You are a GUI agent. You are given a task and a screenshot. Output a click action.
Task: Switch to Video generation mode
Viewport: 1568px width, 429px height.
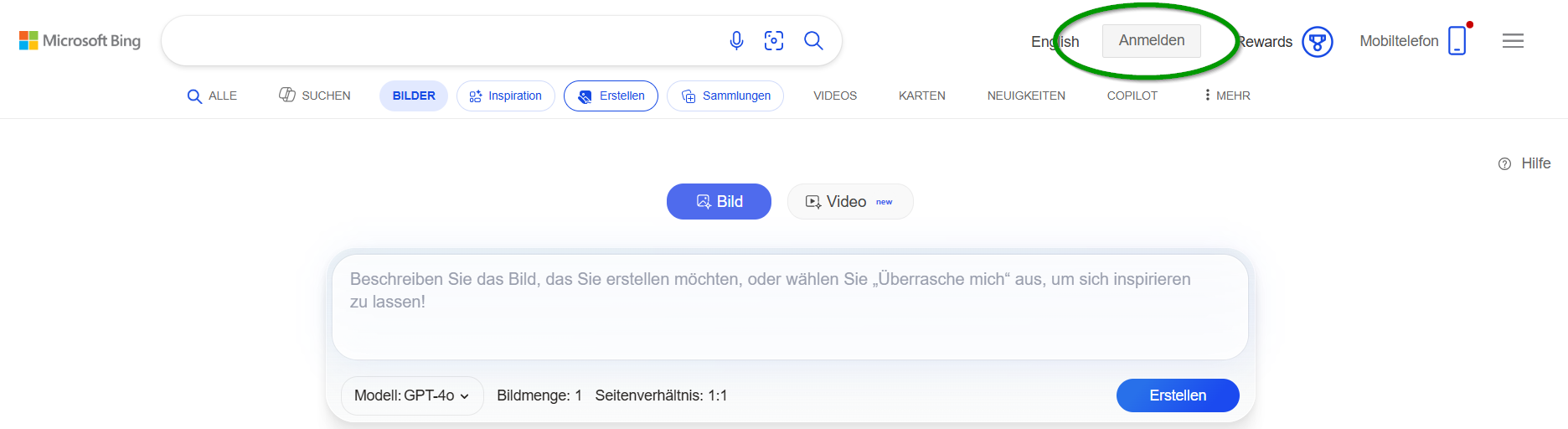pos(850,201)
